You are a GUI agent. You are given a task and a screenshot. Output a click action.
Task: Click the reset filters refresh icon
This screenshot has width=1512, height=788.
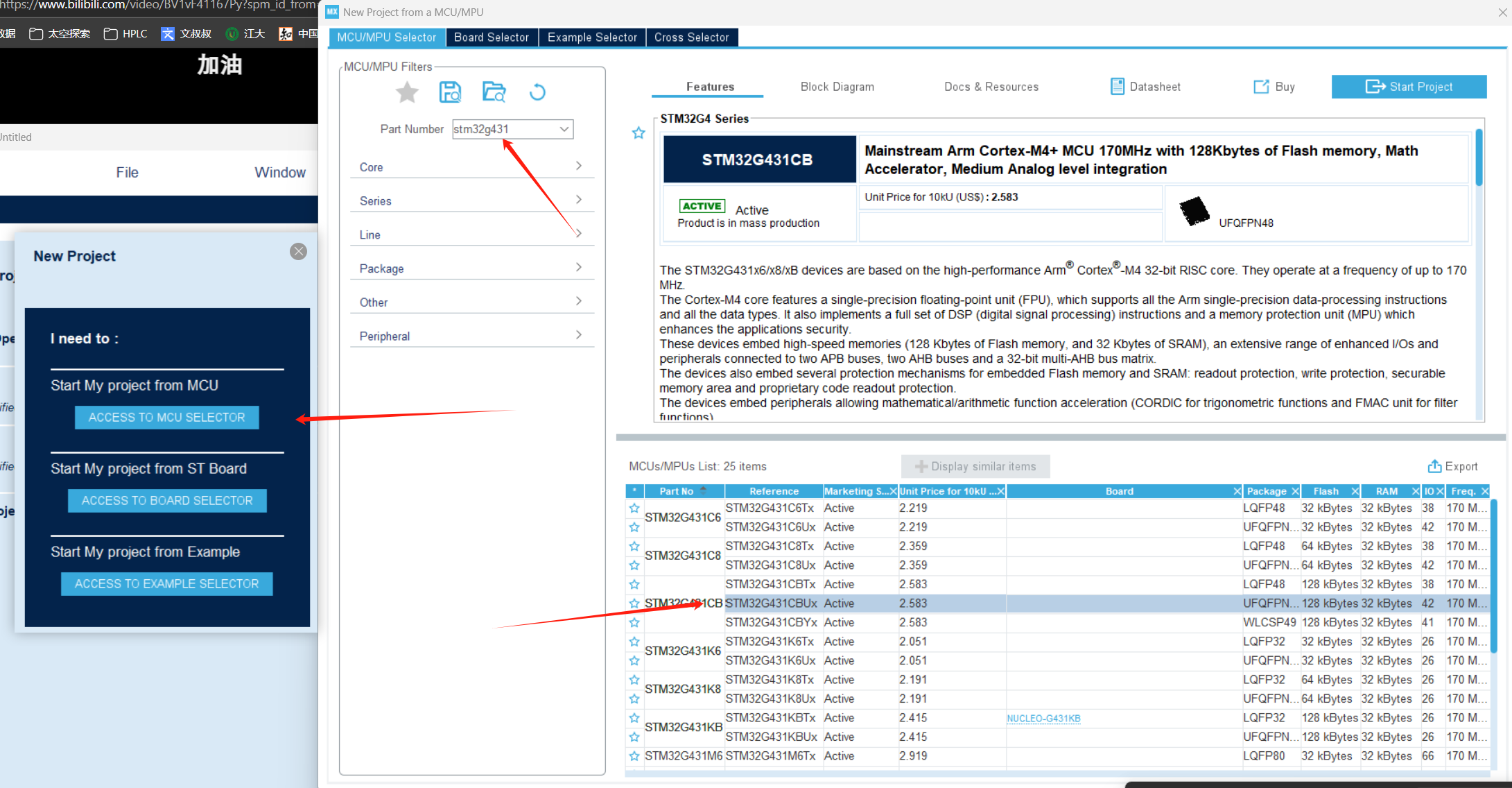[537, 92]
